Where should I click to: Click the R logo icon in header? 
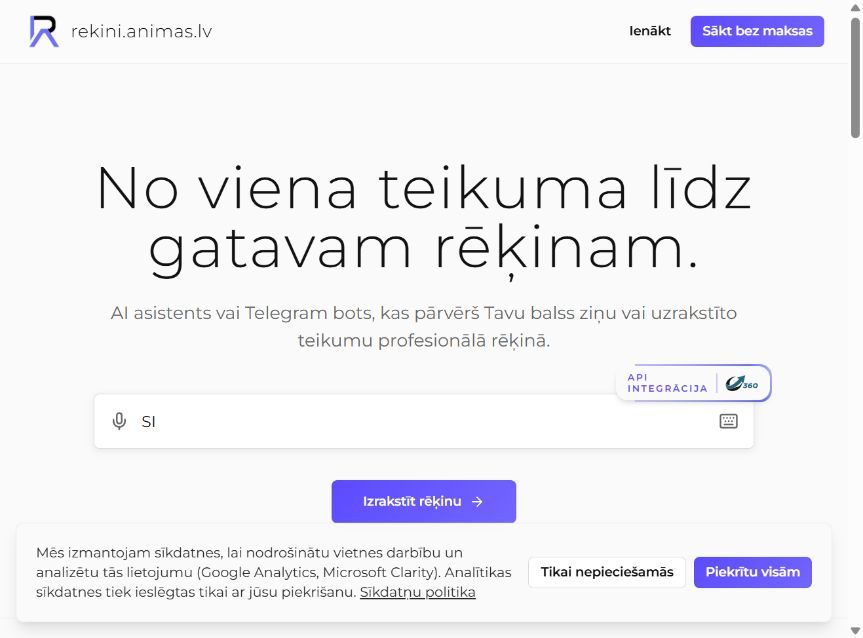(x=44, y=31)
